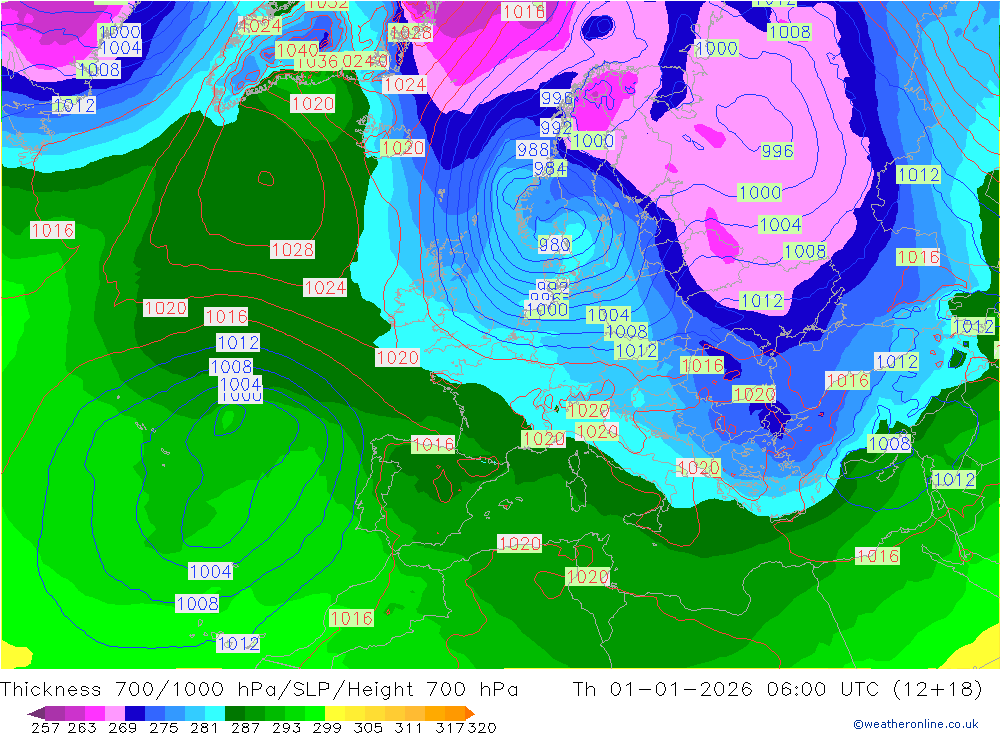Click the legend value 287
The width and height of the screenshot is (1000, 733).
coord(245,727)
